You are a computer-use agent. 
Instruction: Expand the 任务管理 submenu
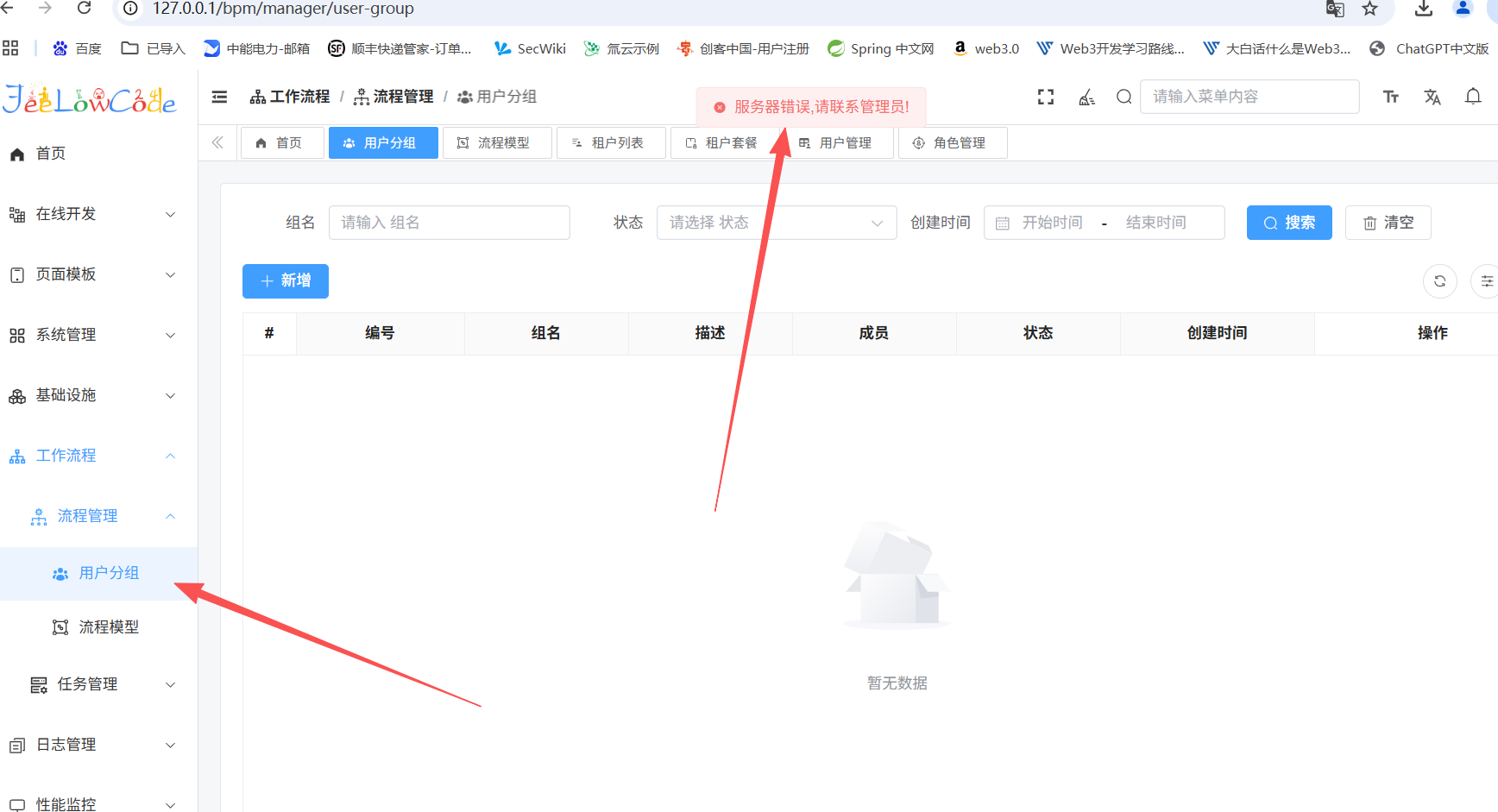pos(104,684)
